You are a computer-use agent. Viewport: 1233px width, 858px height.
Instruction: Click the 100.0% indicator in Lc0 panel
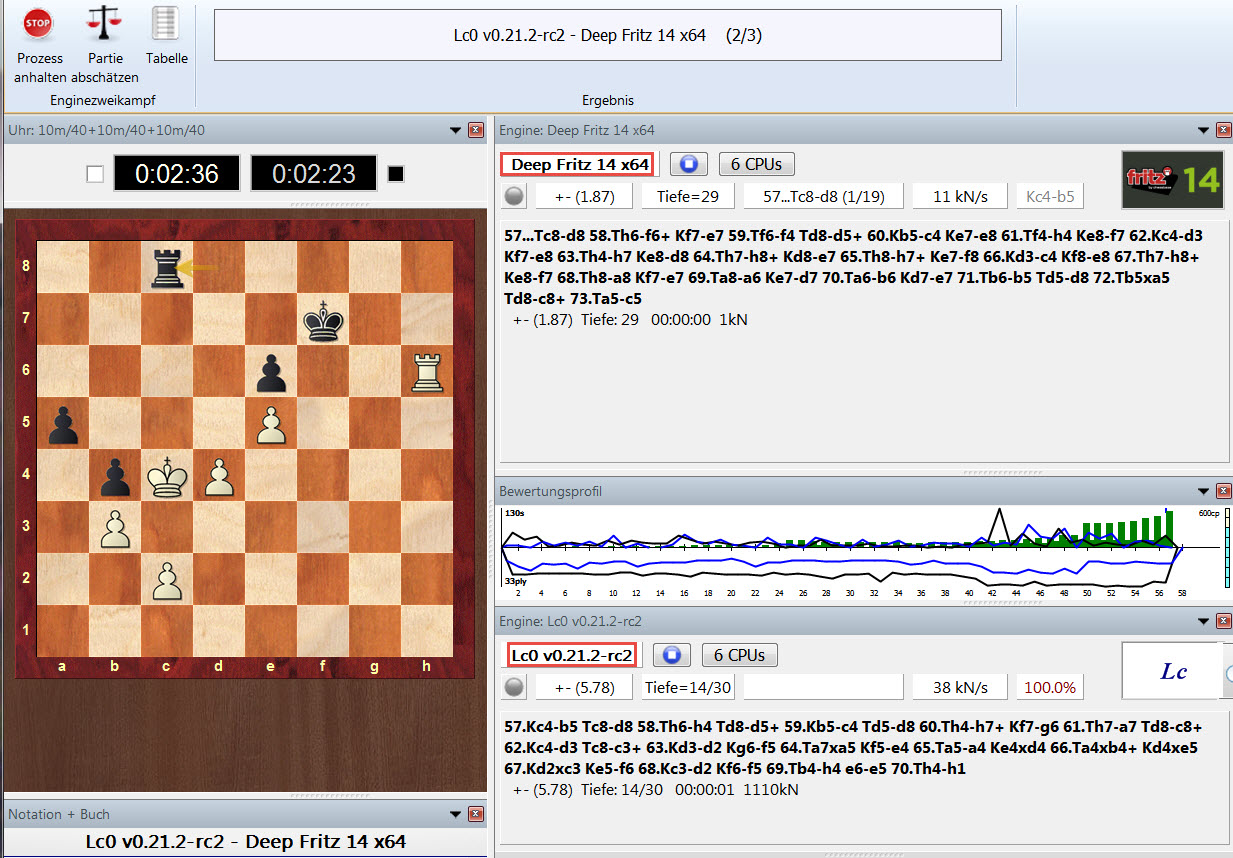1050,687
